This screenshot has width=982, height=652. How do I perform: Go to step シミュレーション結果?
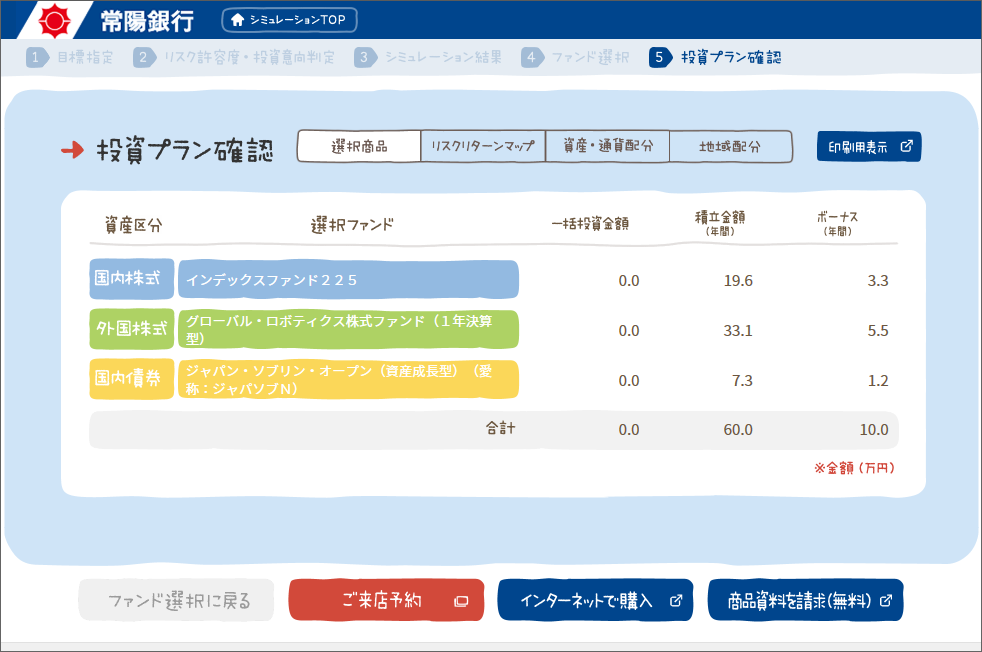point(443,58)
